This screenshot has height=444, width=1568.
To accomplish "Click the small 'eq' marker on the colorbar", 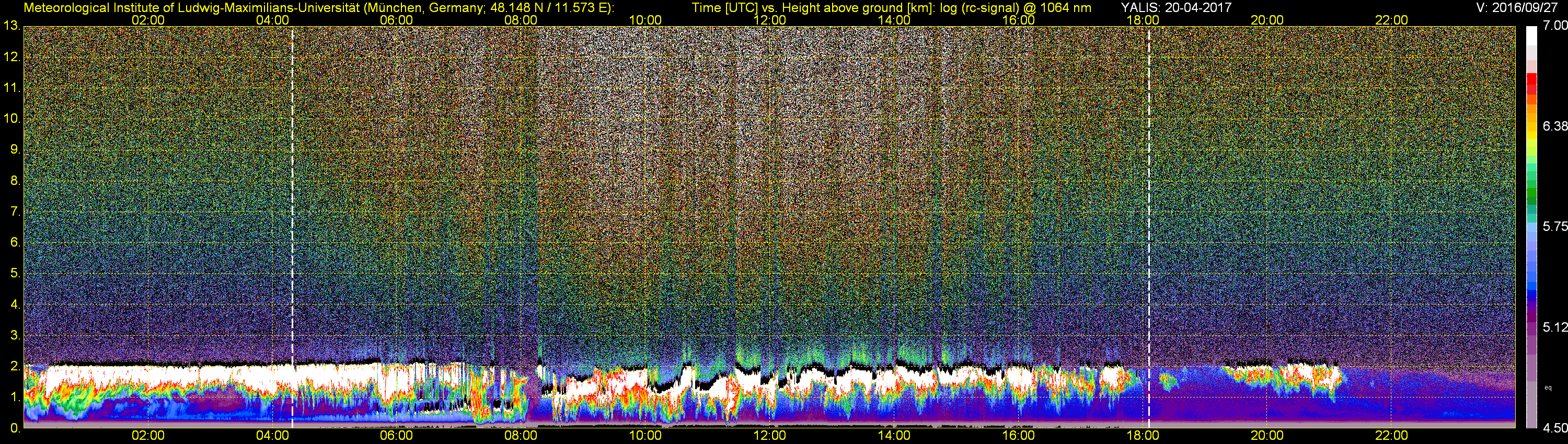I will 1548,388.
